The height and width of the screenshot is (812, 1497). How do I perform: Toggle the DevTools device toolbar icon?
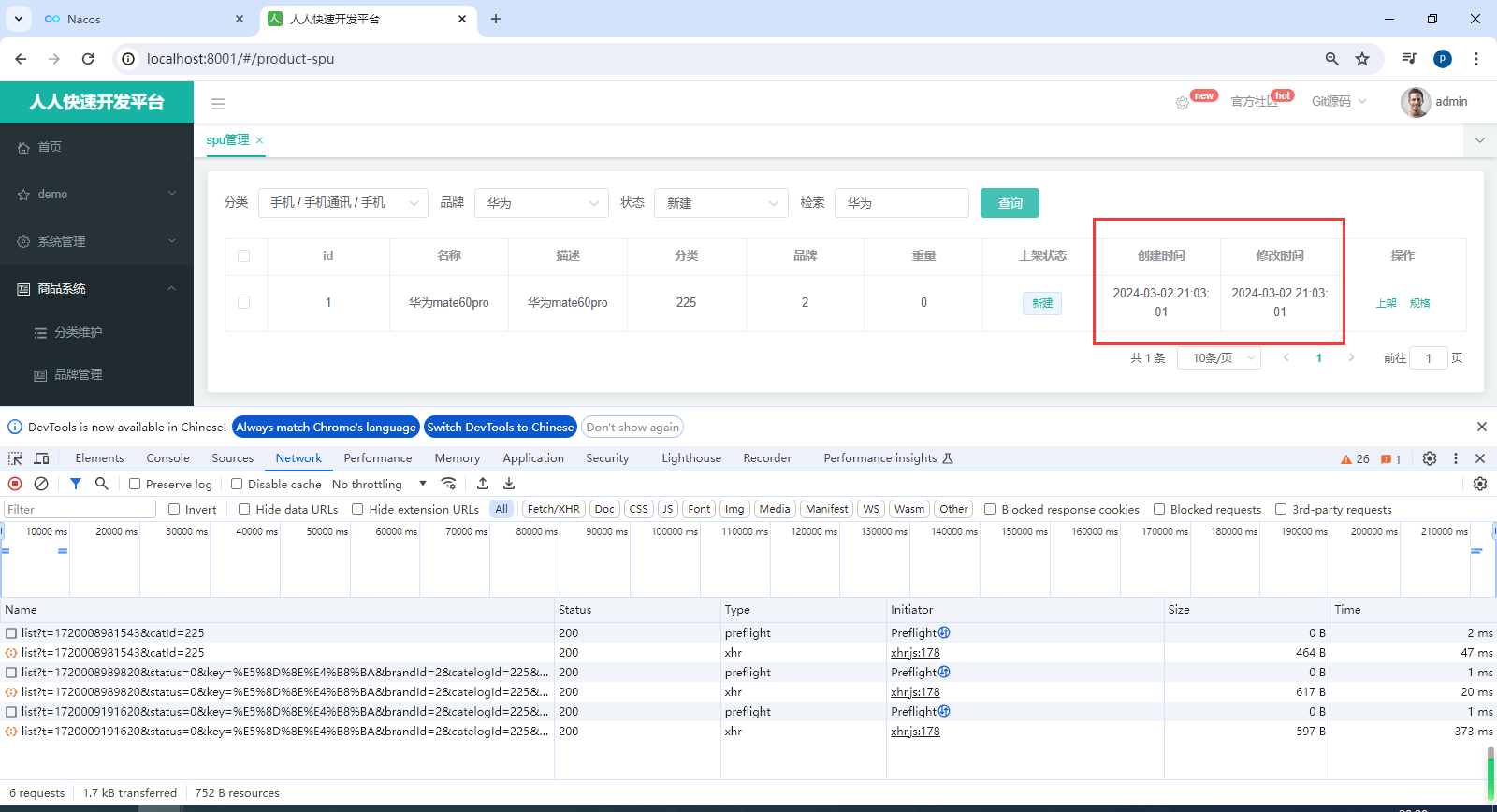pos(41,458)
